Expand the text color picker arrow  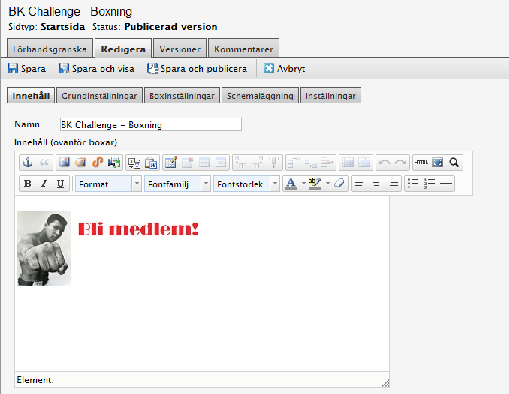coord(303,183)
